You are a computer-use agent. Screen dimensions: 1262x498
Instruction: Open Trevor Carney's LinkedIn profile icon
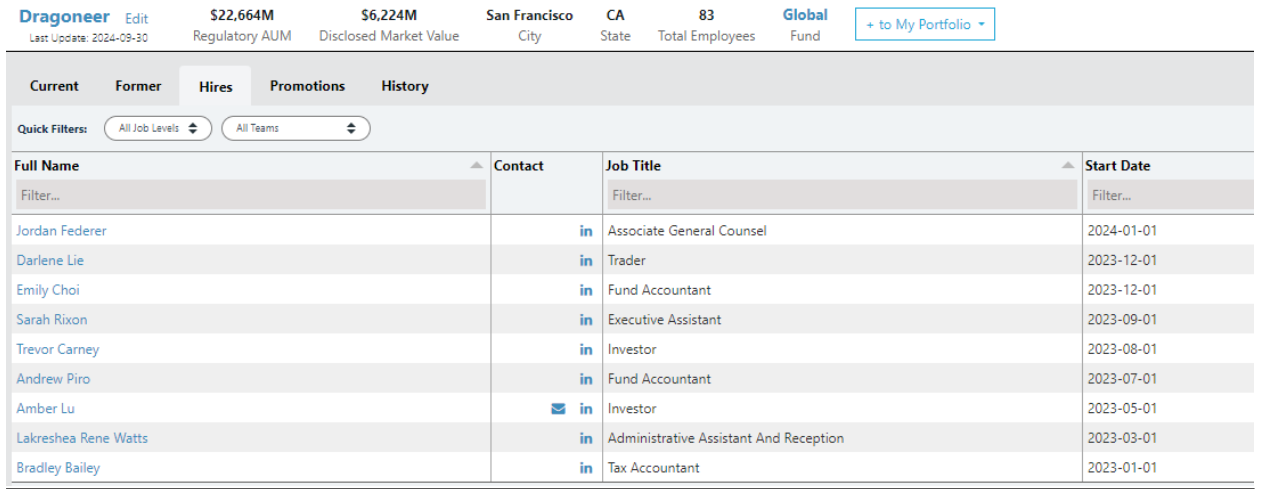point(586,350)
